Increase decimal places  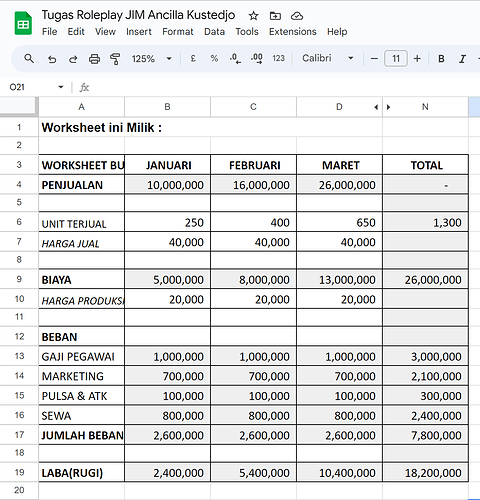tap(257, 59)
